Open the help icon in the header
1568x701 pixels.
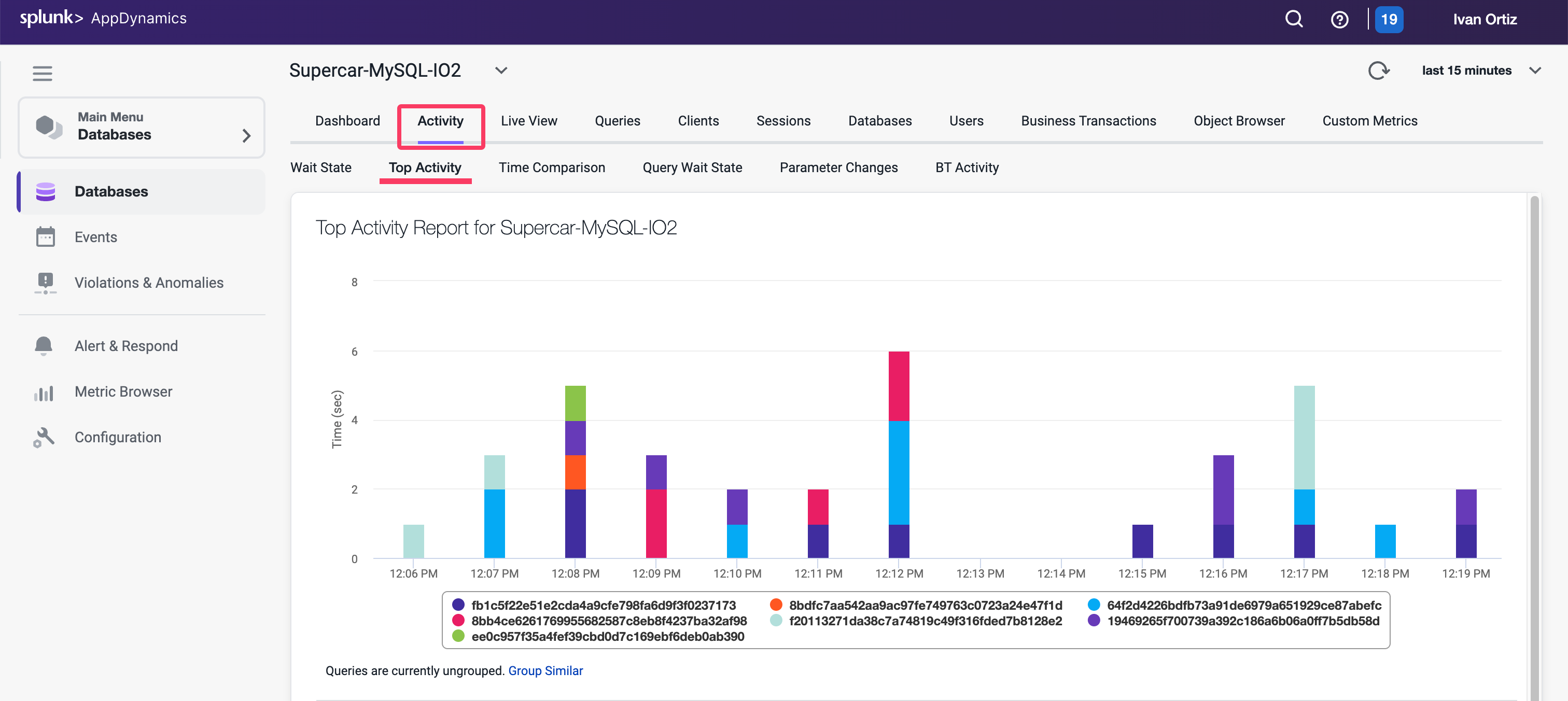point(1340,19)
